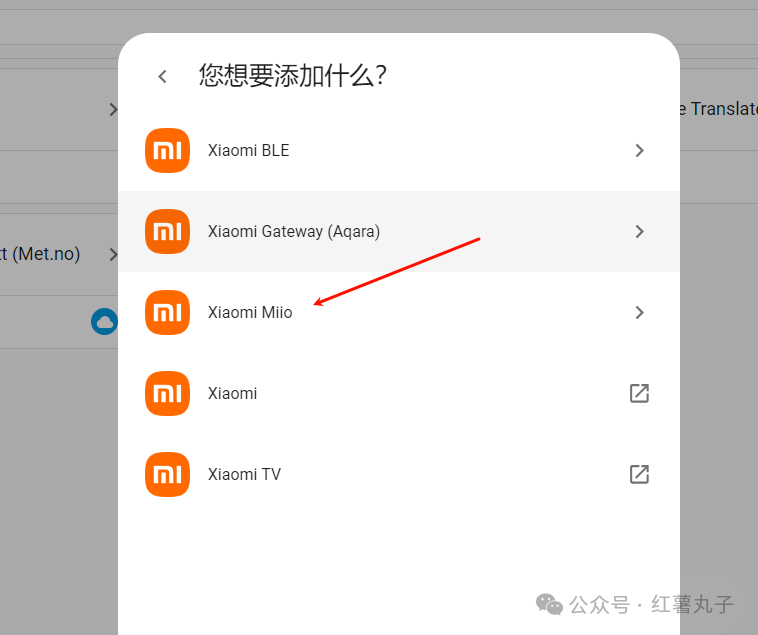Select the Xiaomi BLE integration label
The width and height of the screenshot is (758, 635).
point(248,150)
